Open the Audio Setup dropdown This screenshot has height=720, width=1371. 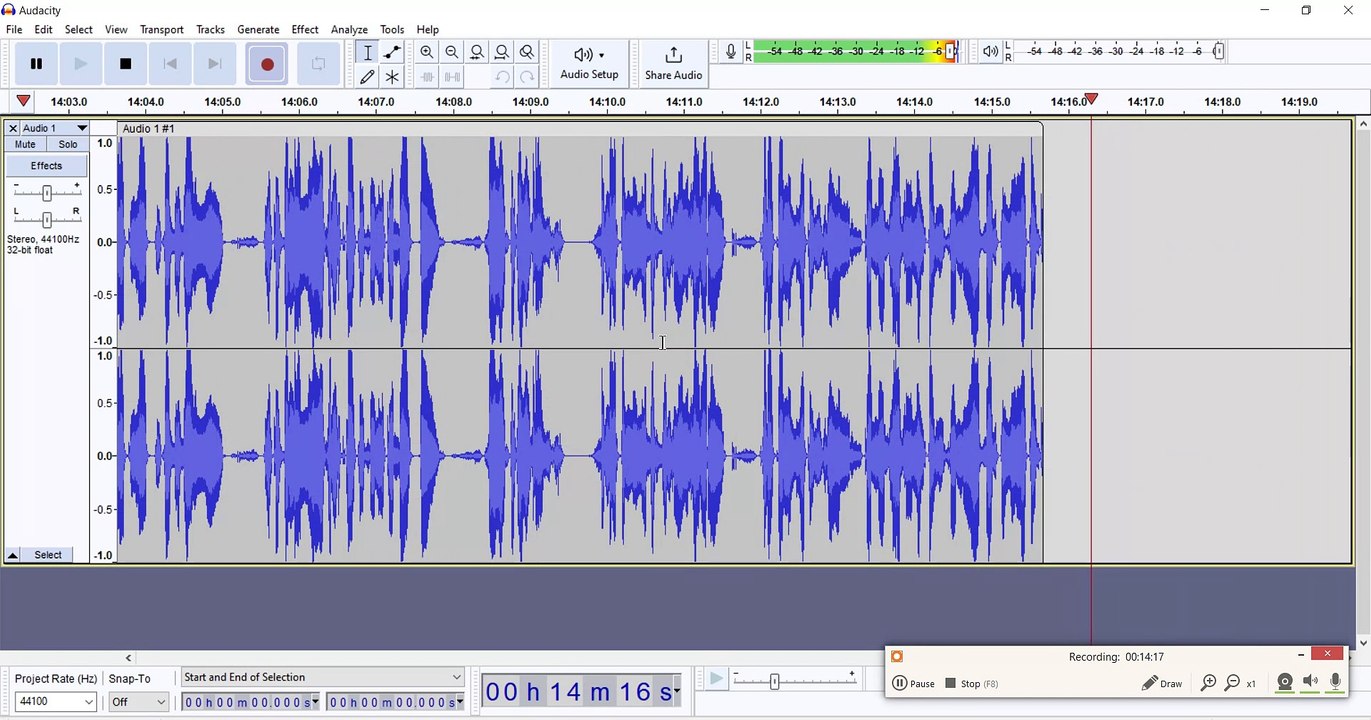[x=589, y=64]
